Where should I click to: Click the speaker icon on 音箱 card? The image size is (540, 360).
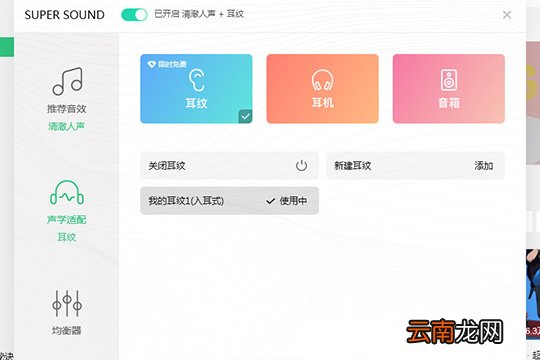pos(449,80)
